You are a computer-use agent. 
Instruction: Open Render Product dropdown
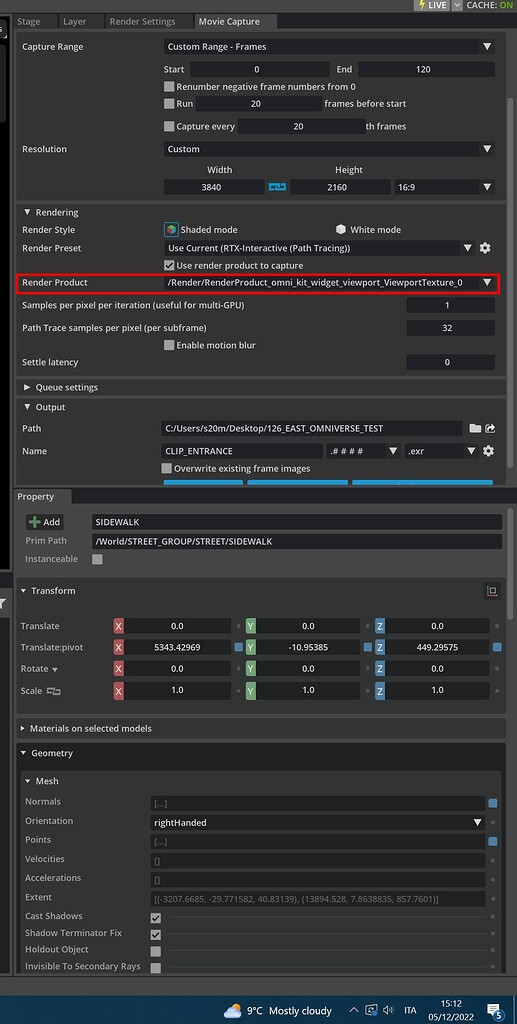(329, 283)
